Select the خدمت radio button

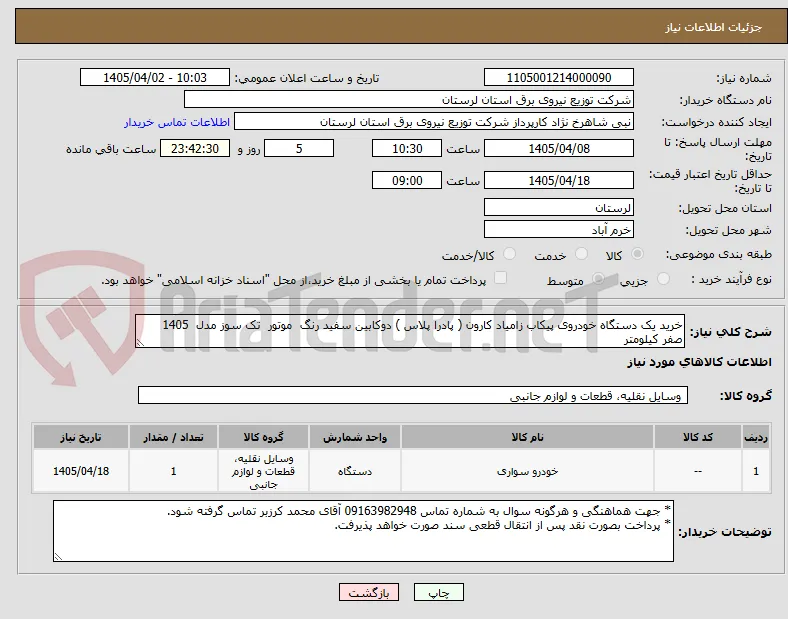pos(581,254)
